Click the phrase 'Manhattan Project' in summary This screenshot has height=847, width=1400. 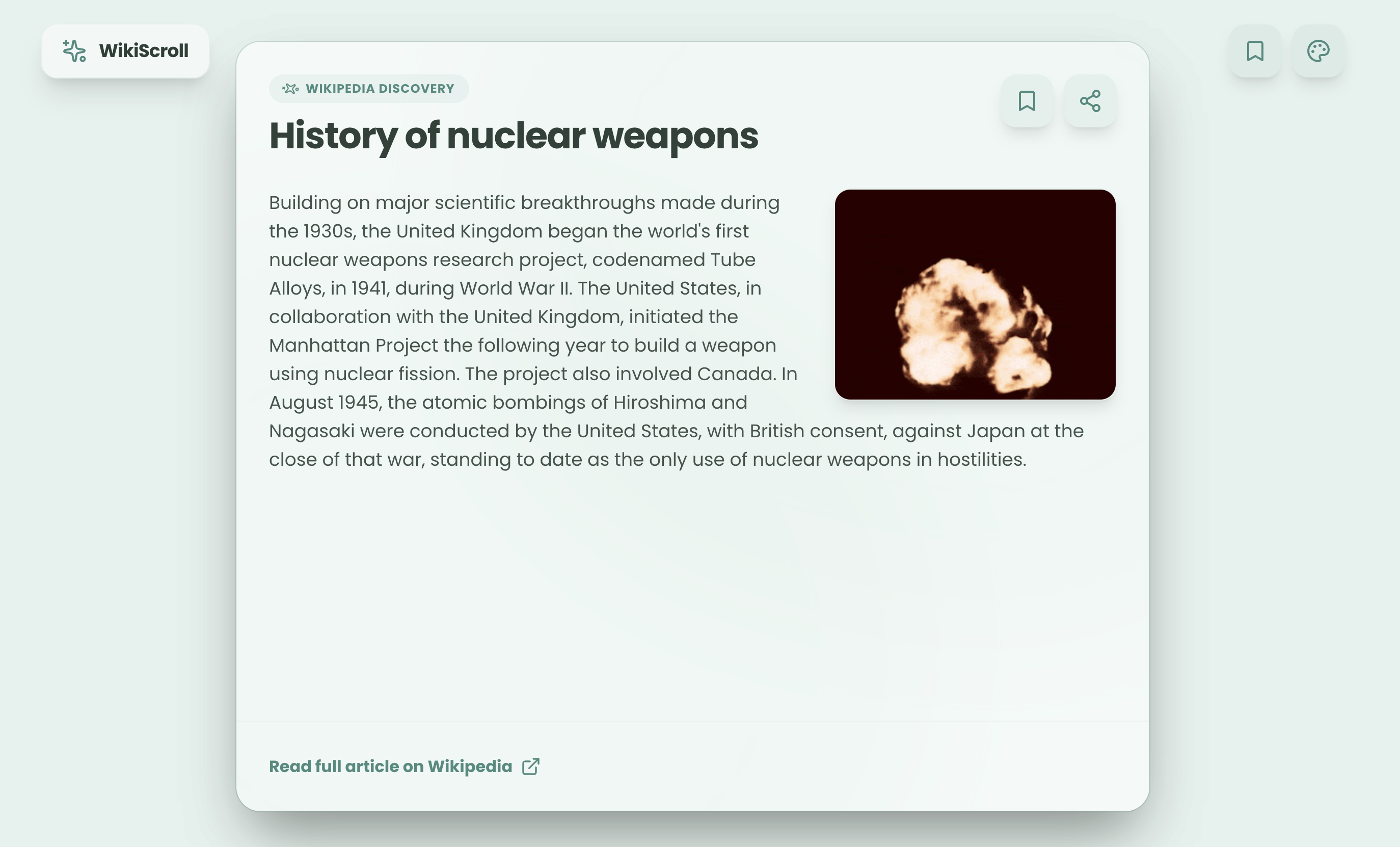click(x=353, y=346)
